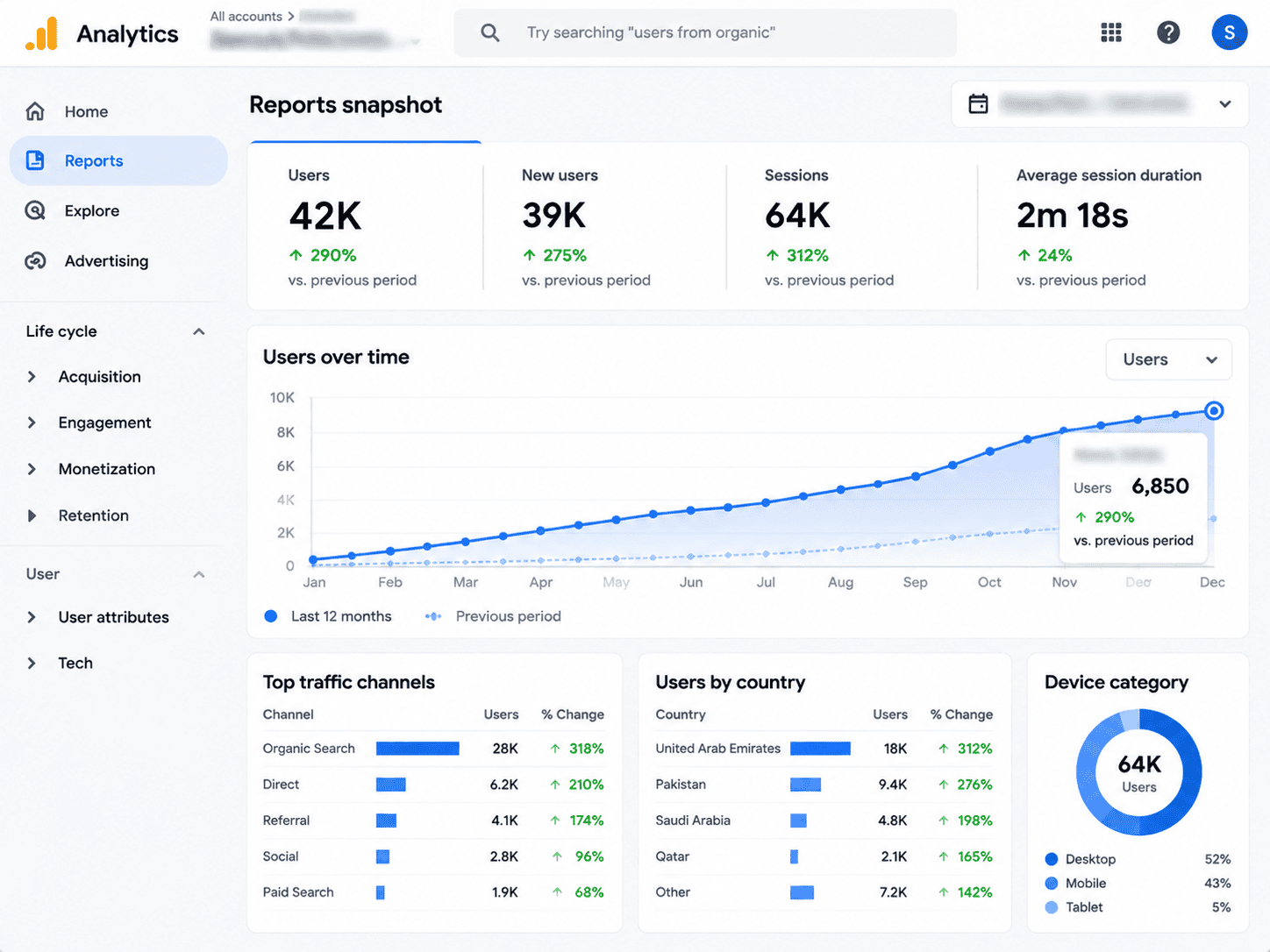
Task: Select the Average session duration card
Action: [1113, 226]
